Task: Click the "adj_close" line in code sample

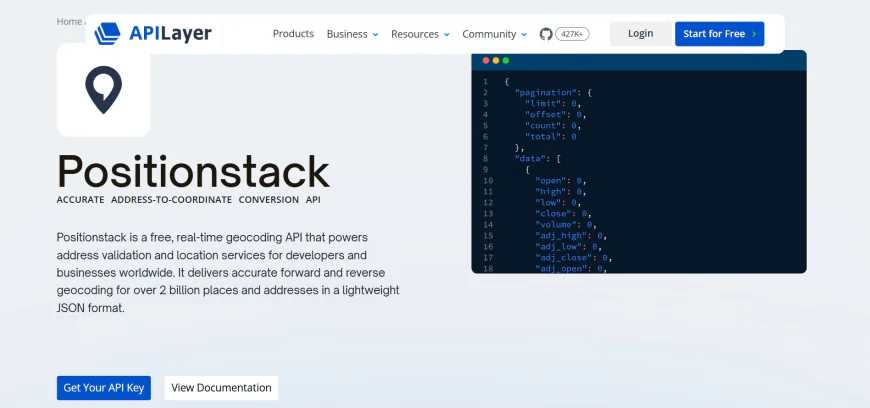Action: 573,258
